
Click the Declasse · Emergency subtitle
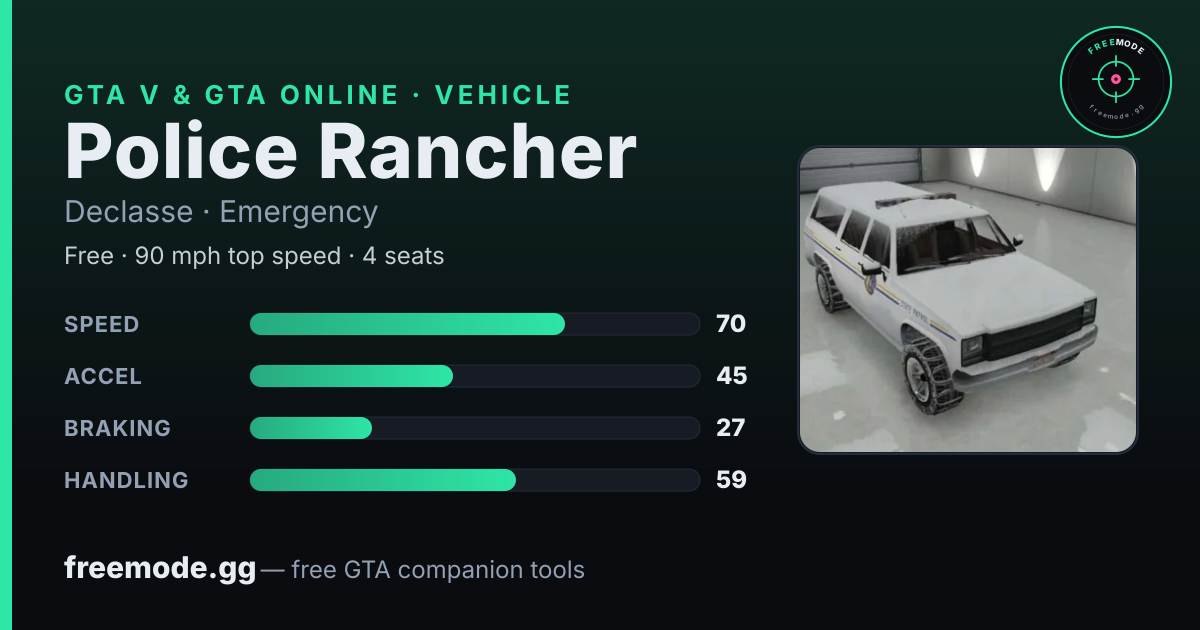click(x=221, y=212)
